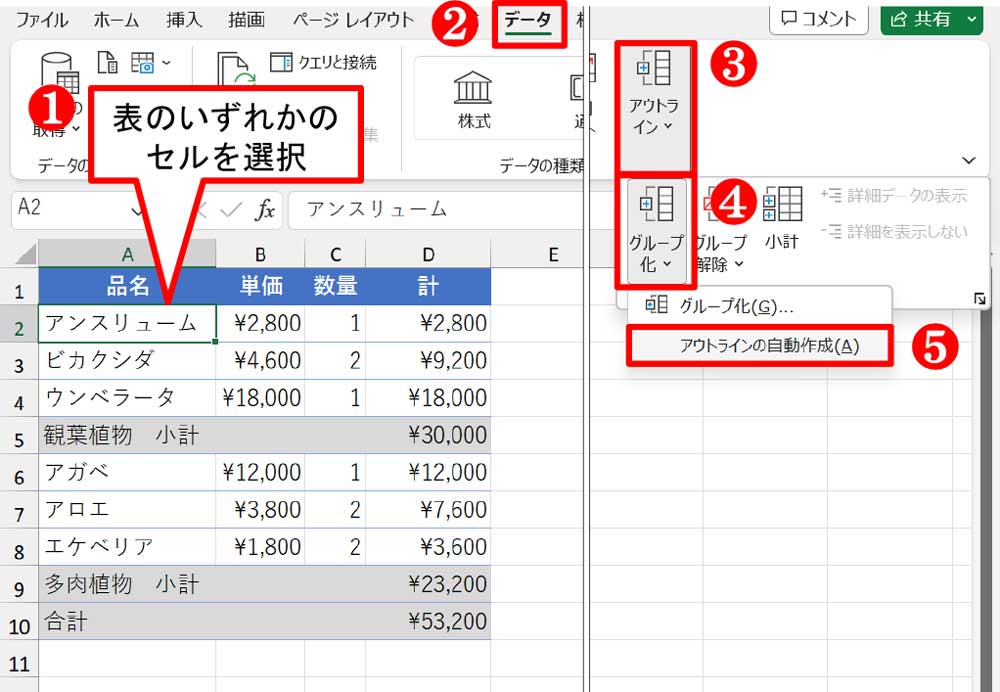This screenshot has height=692, width=1000.
Task: Click the 株式 (Stocks) data type icon
Action: [x=473, y=100]
